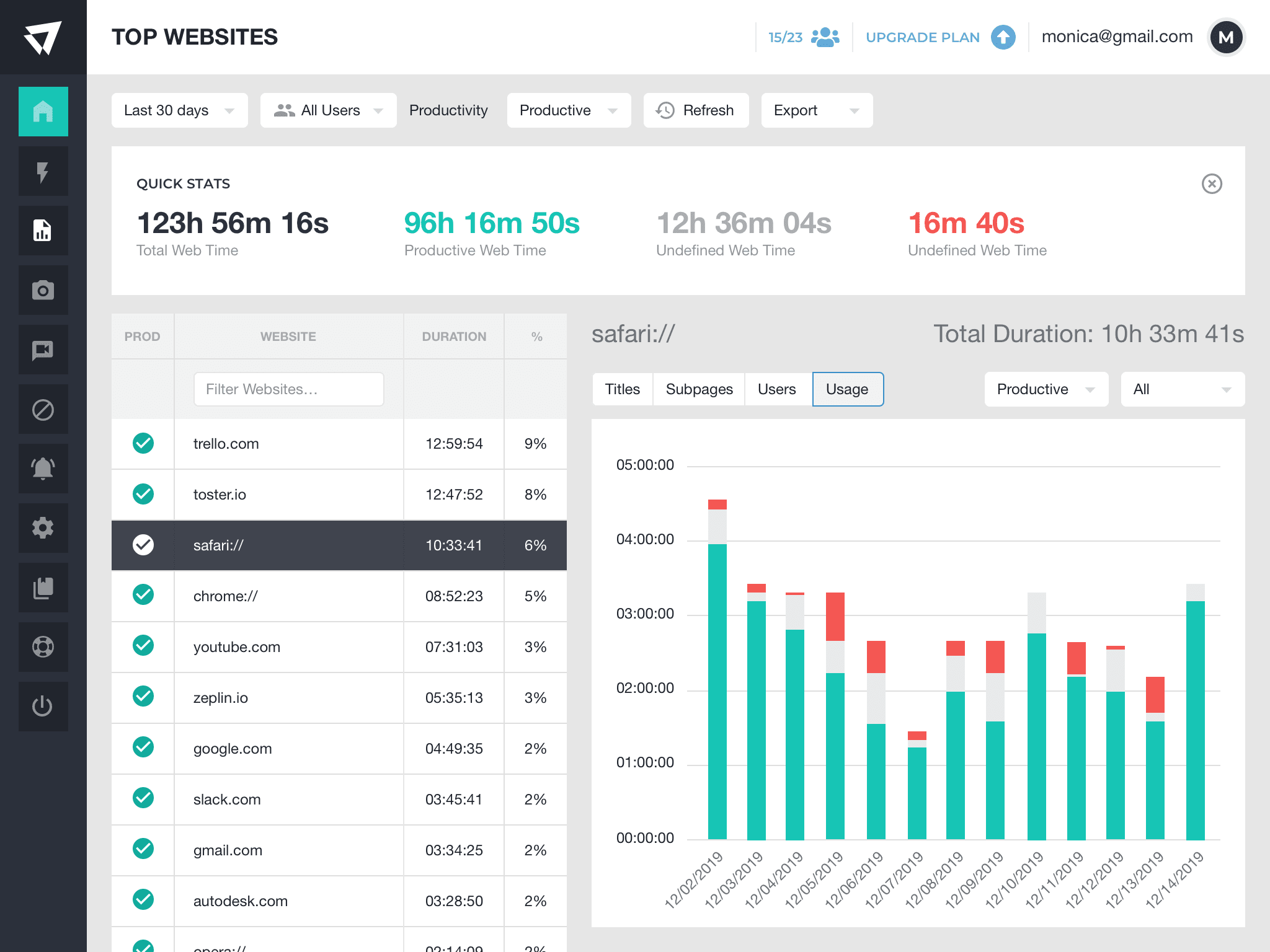Viewport: 1270px width, 952px height.
Task: Toggle productivity checkmark for youtube.com
Action: click(143, 646)
